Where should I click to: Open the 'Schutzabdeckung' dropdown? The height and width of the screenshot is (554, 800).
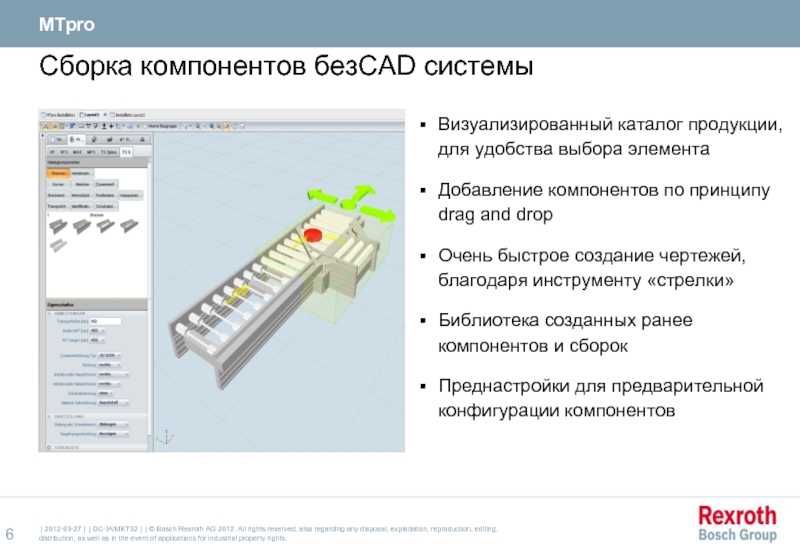pos(105,393)
